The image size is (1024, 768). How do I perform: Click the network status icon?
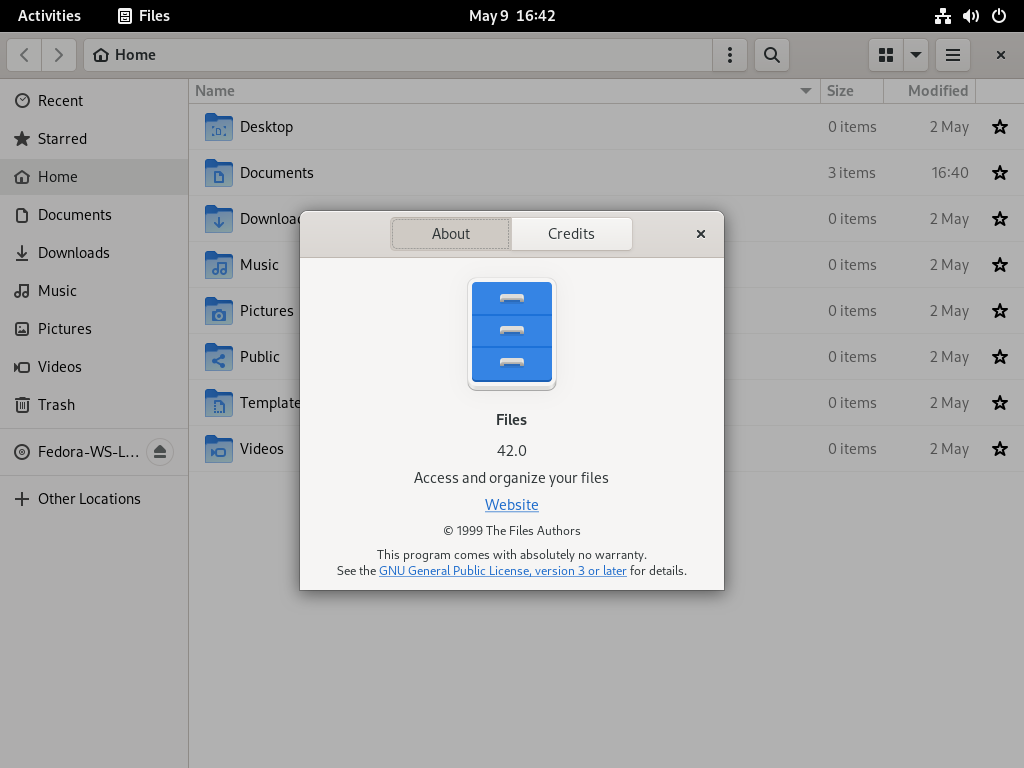click(942, 16)
